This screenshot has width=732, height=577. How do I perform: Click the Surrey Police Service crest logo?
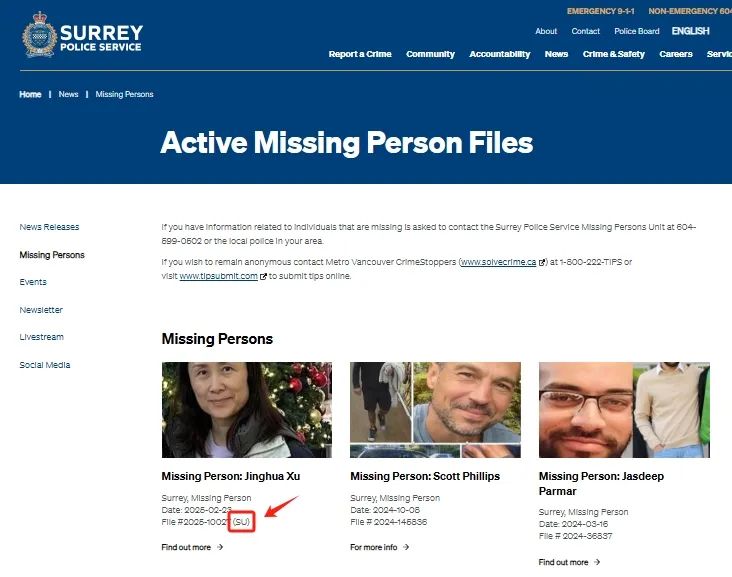[x=39, y=35]
